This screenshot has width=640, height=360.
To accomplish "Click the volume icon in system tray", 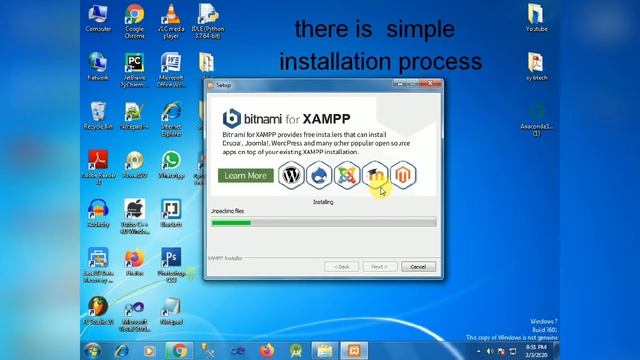I will (490, 351).
